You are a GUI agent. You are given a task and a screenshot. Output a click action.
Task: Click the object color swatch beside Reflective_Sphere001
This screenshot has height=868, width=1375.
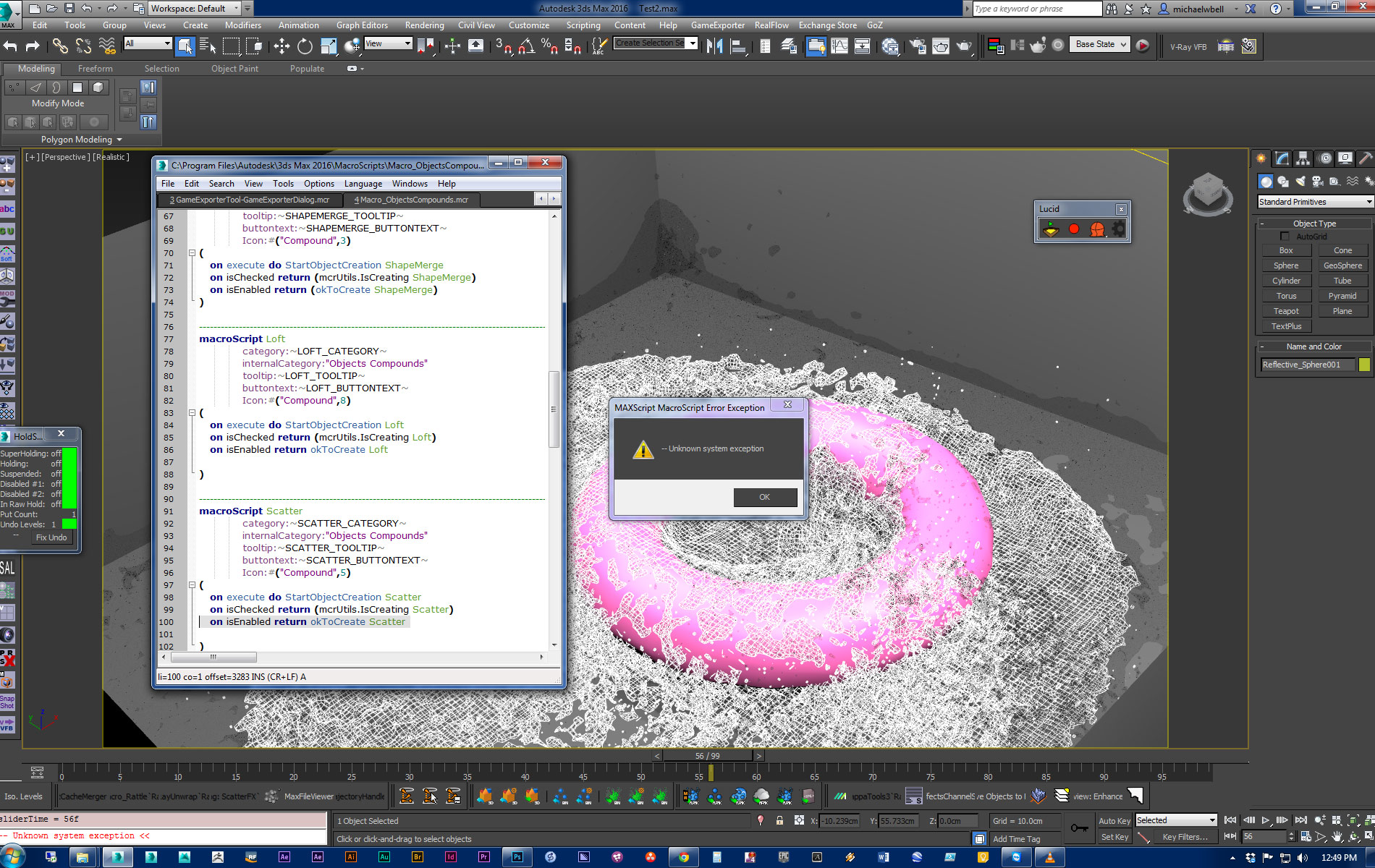(1364, 365)
